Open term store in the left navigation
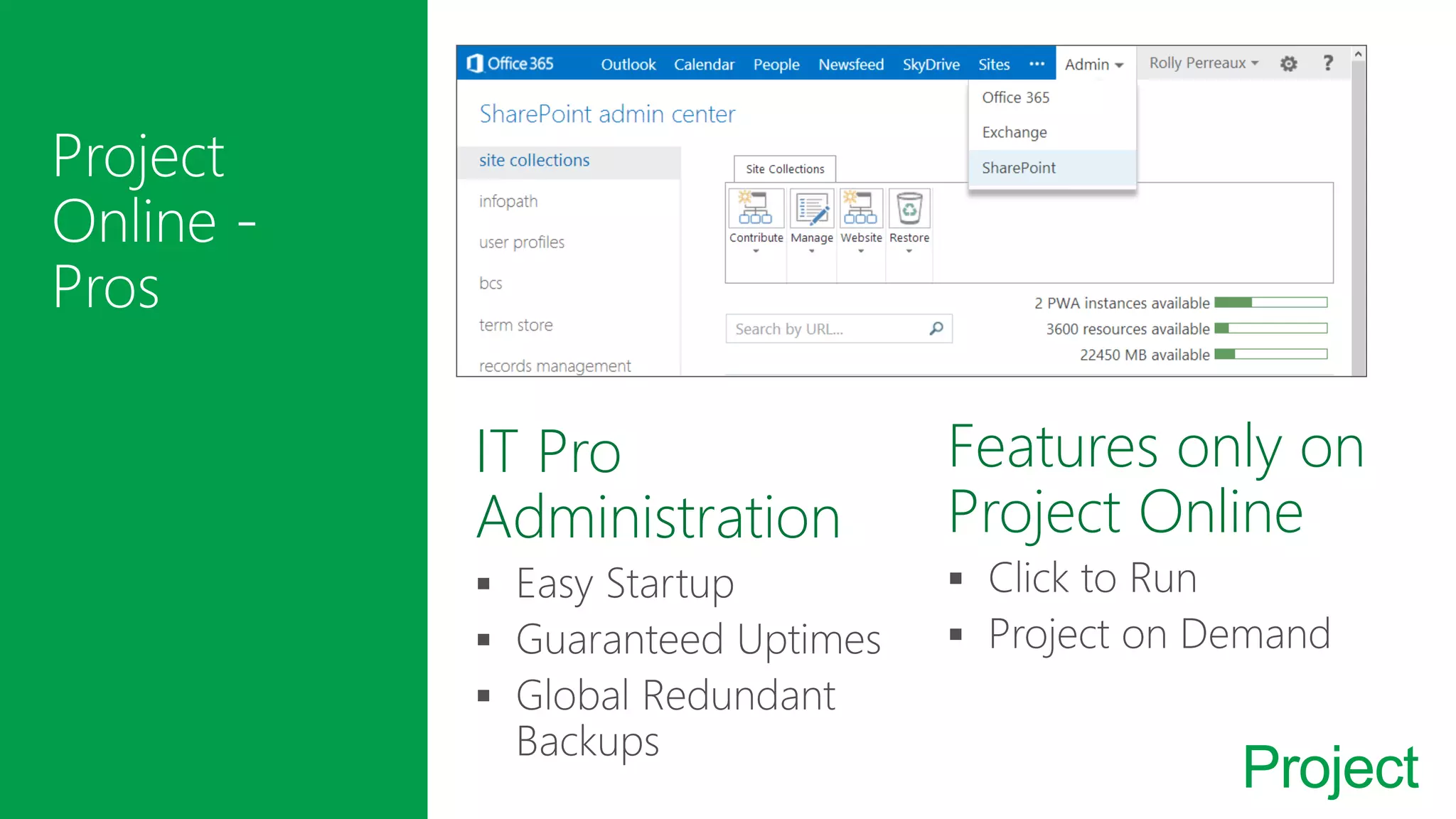This screenshot has height=819, width=1456. (516, 325)
